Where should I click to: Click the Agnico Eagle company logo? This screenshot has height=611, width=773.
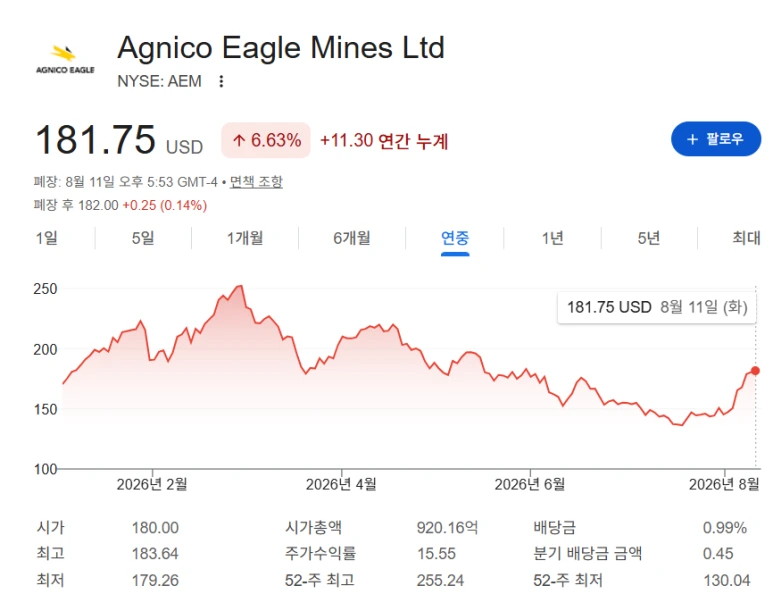click(x=65, y=60)
